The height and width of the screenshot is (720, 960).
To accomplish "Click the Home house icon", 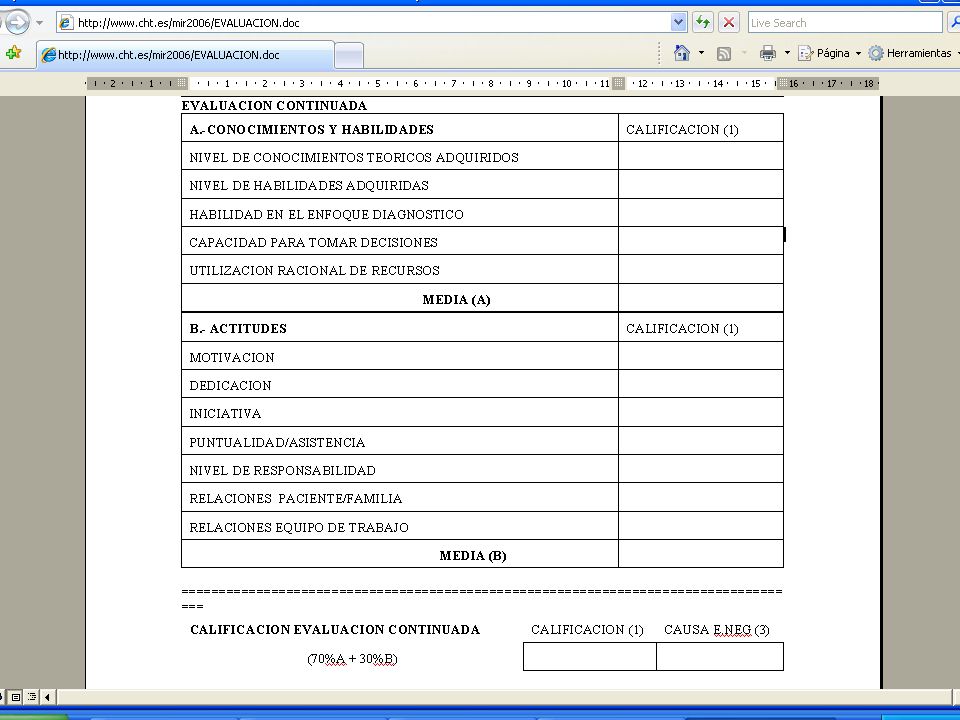I will 681,53.
